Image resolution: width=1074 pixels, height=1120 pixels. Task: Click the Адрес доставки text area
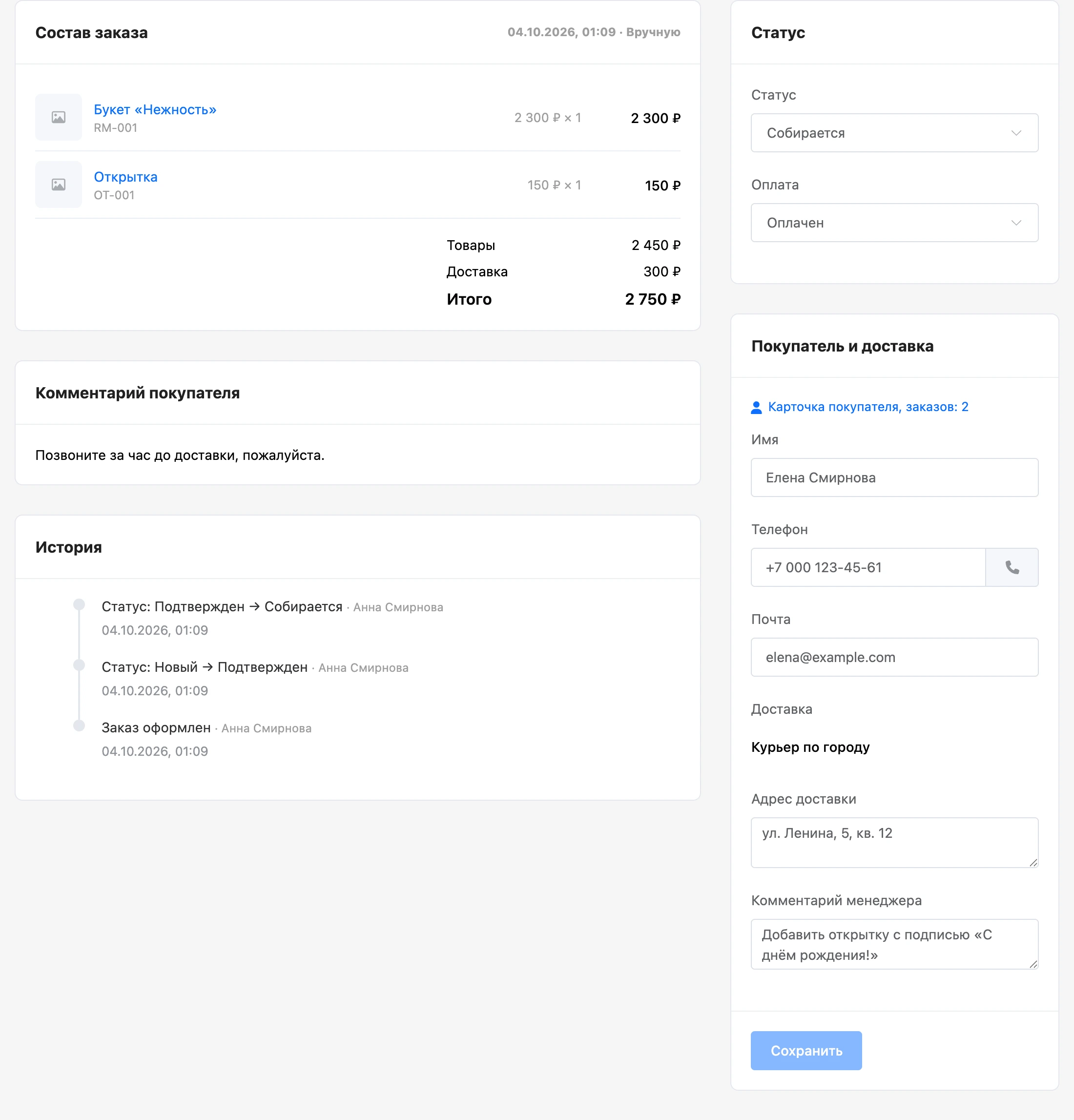(x=895, y=843)
